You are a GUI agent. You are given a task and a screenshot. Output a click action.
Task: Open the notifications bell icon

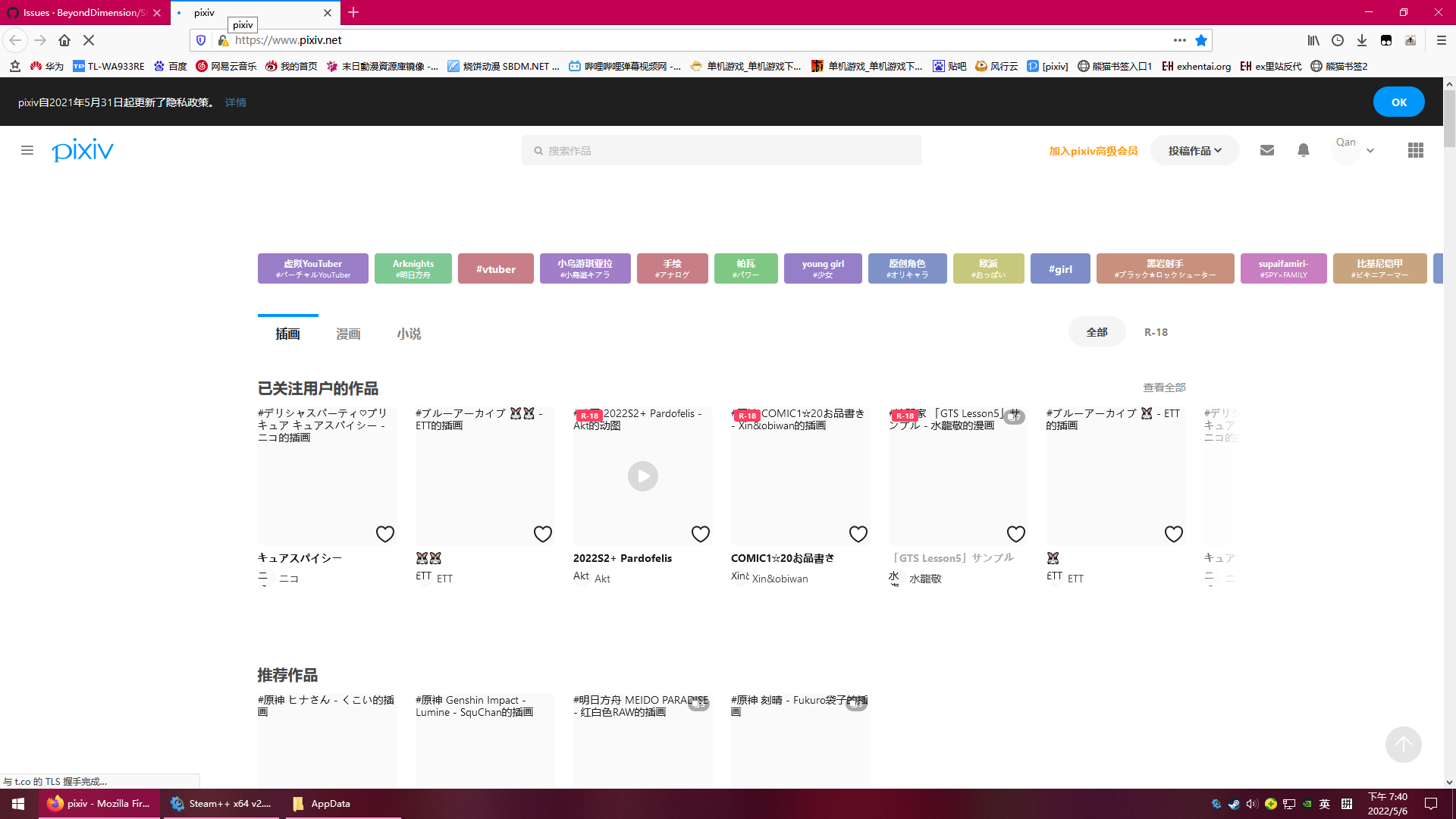pos(1304,150)
